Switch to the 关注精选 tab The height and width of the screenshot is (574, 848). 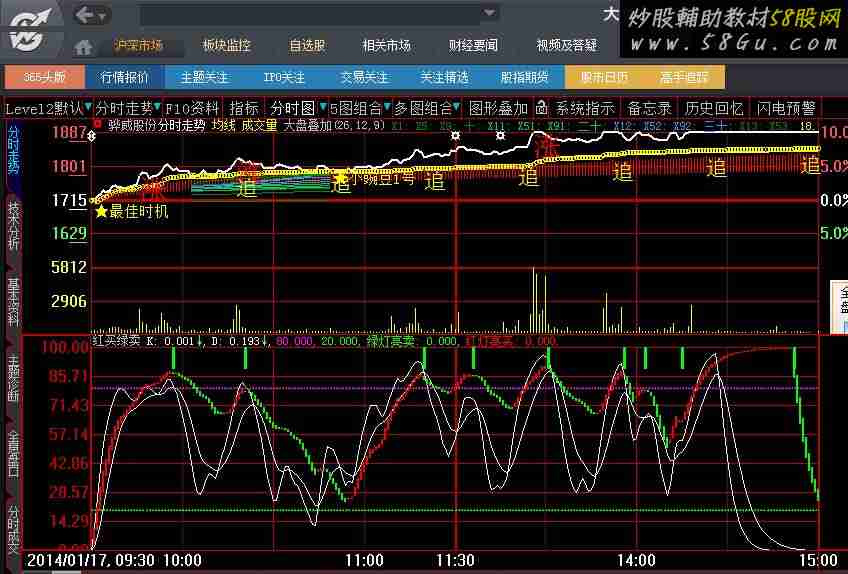[x=444, y=77]
